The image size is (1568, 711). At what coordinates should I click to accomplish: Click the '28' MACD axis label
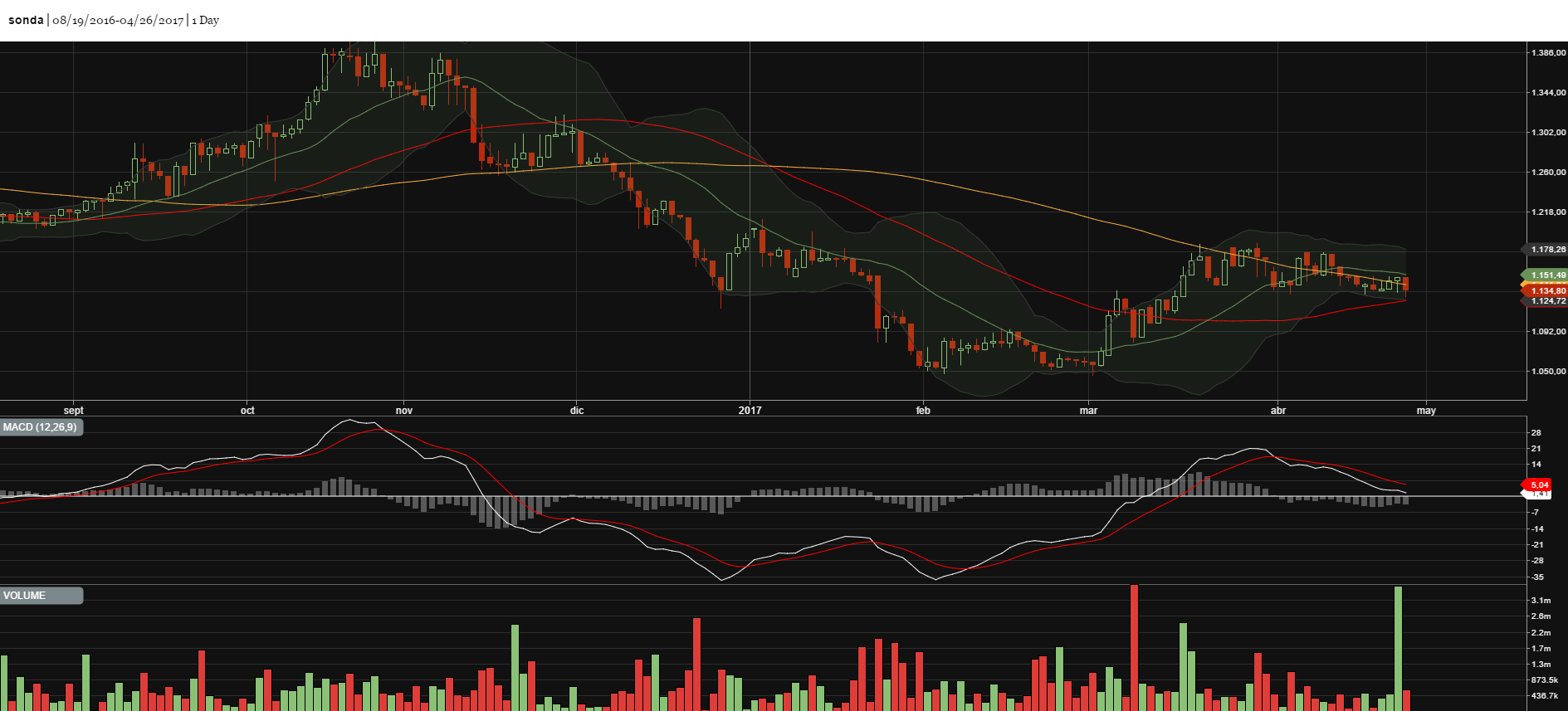1536,433
